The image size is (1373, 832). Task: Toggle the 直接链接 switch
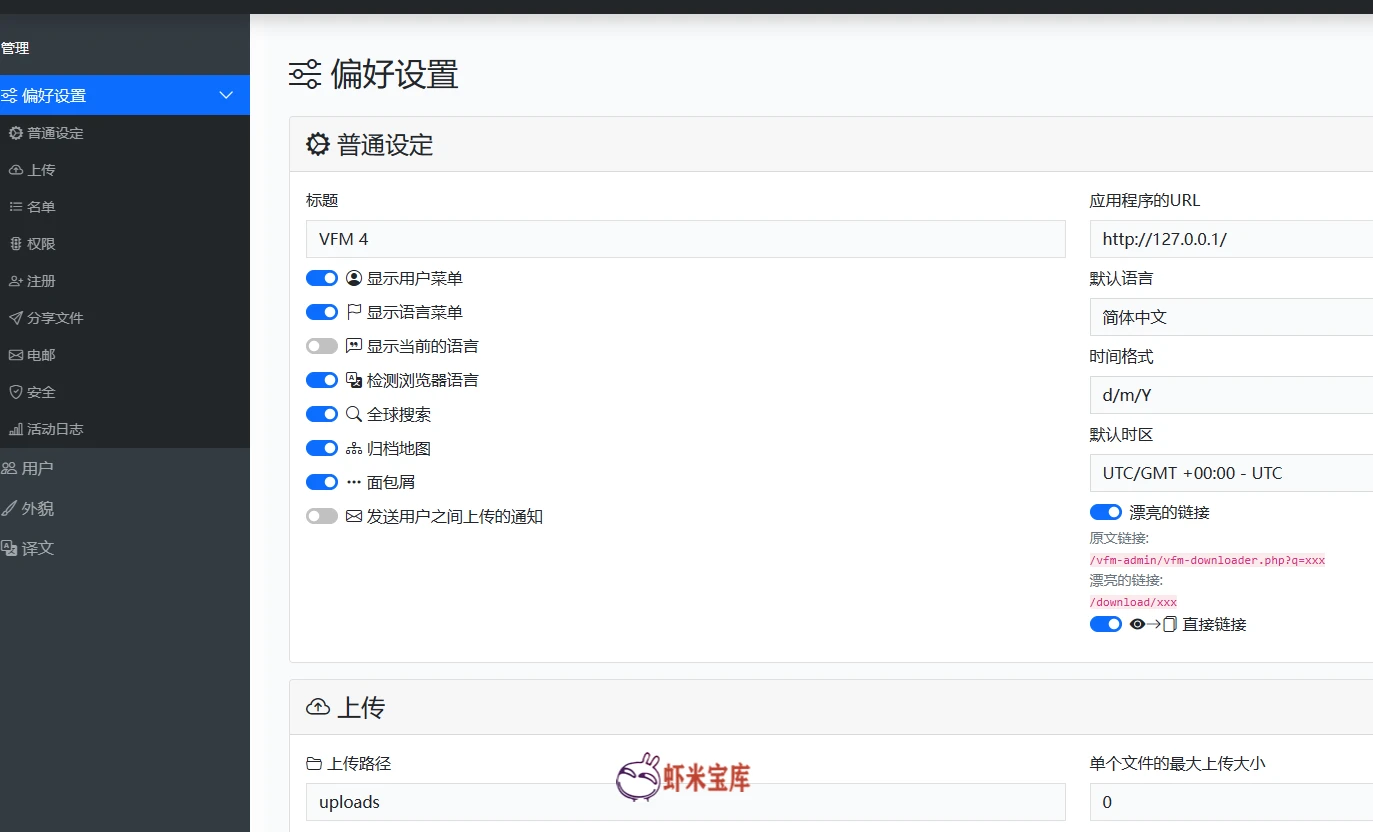pos(1106,624)
